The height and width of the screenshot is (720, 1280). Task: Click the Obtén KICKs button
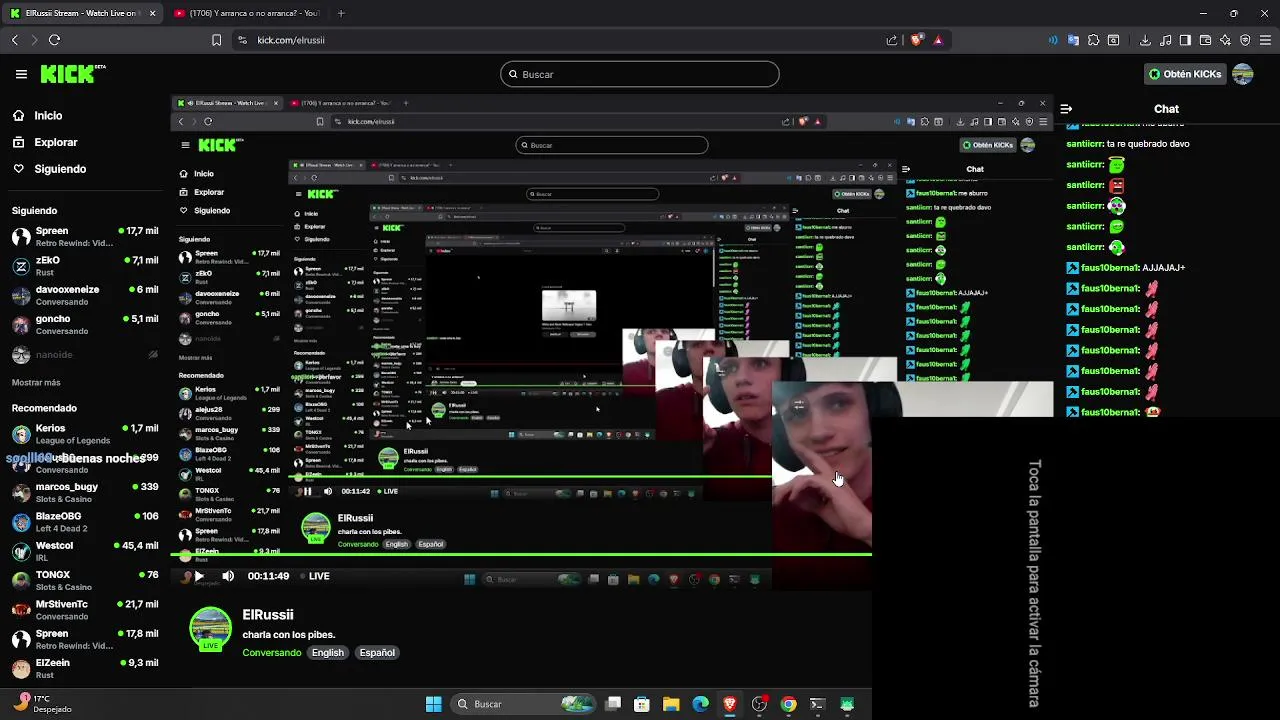(x=1185, y=74)
